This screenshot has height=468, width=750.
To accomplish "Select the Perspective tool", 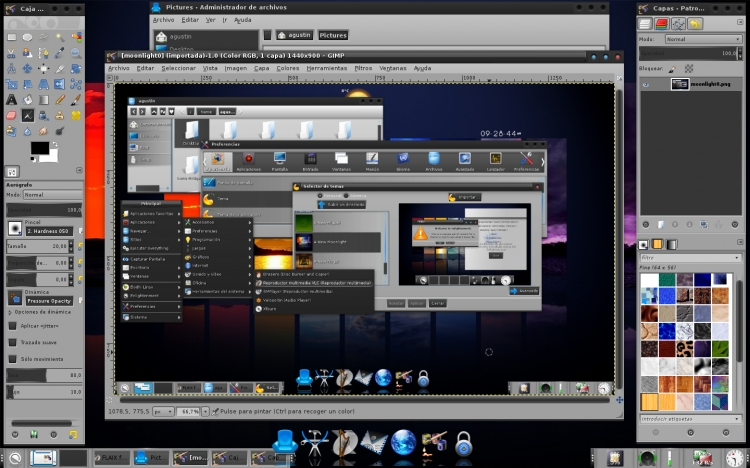I will pos(44,85).
